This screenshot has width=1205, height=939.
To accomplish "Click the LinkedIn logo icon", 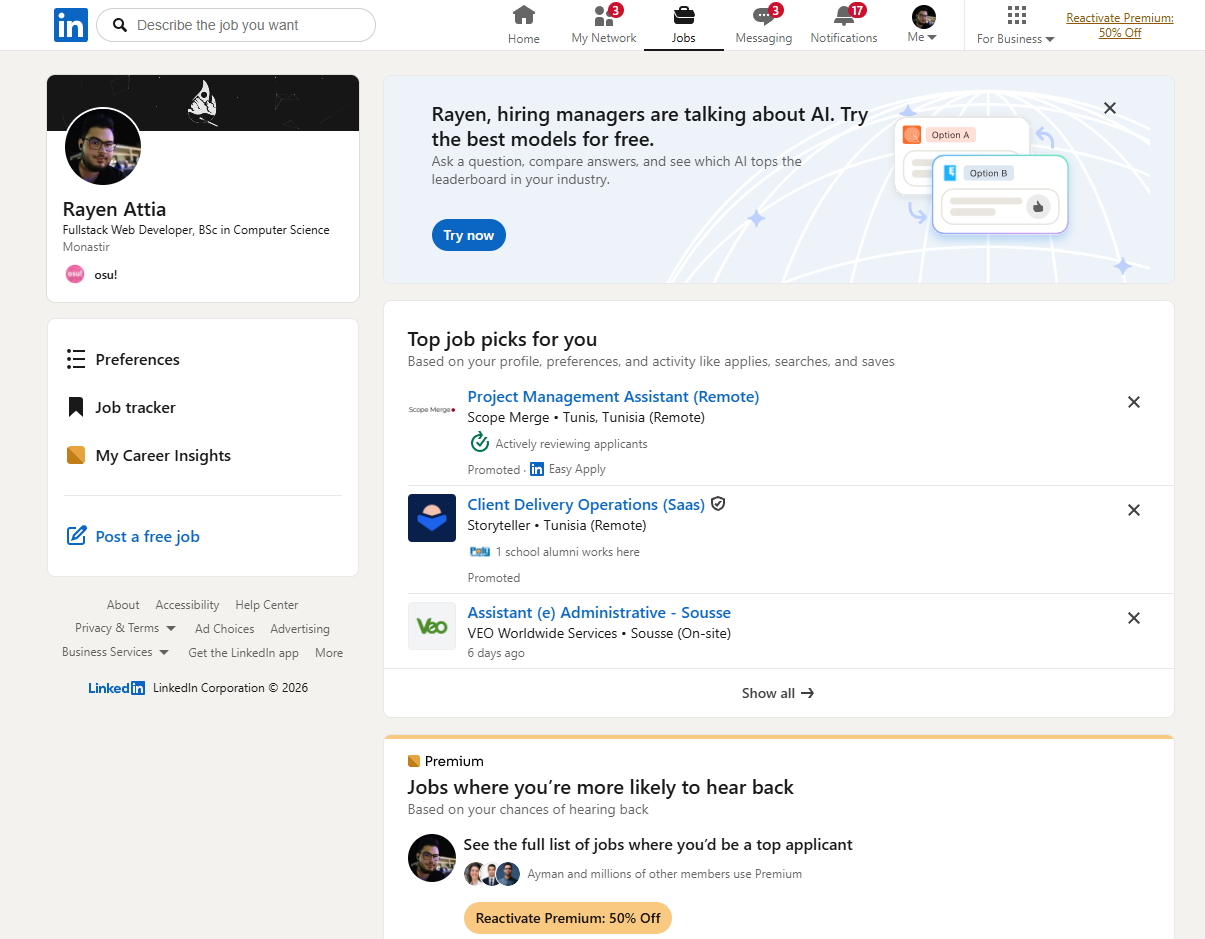I will (x=71, y=25).
